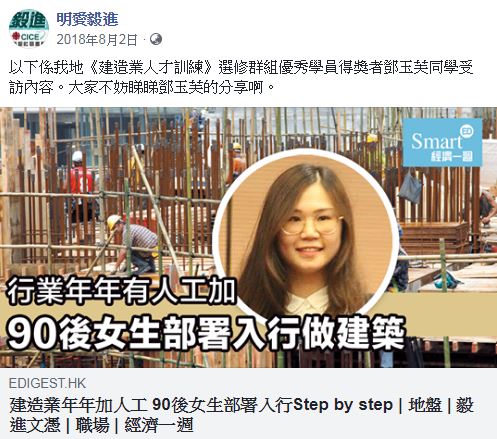Click the blue bag hanging on scaffolding
Screen dimensions: 497x439
tap(410, 188)
